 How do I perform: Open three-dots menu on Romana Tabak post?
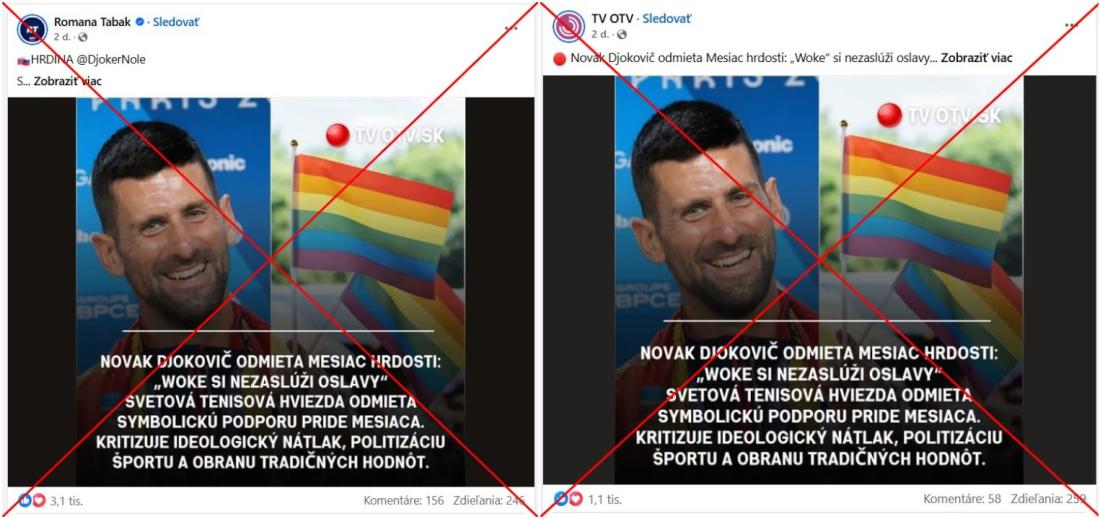click(511, 27)
